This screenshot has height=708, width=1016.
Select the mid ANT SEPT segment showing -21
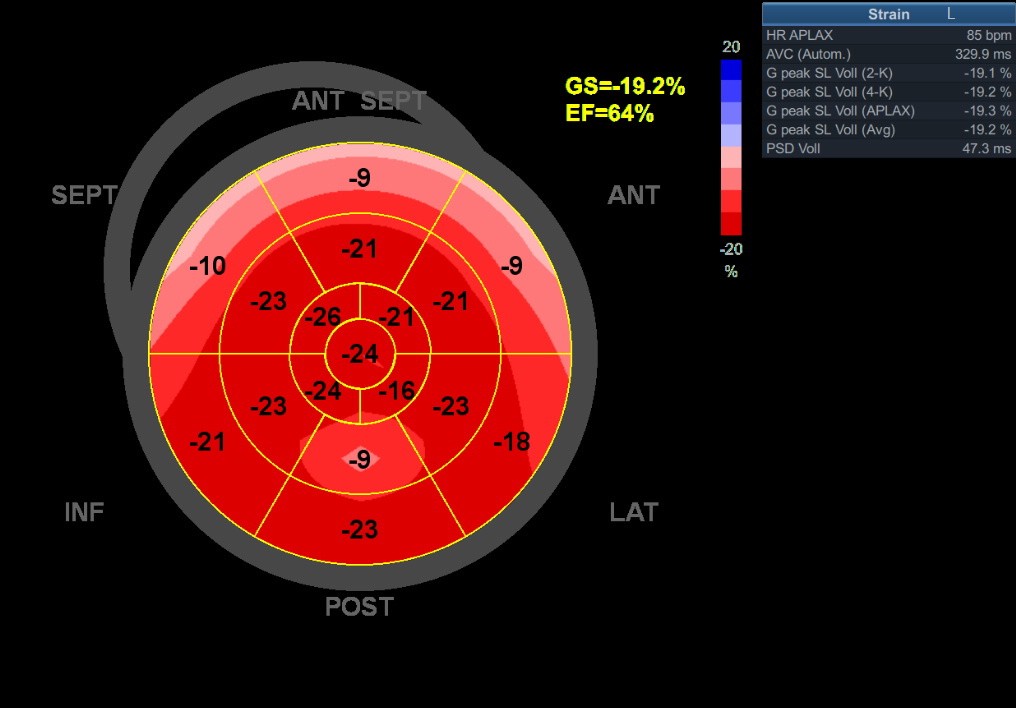[360, 249]
